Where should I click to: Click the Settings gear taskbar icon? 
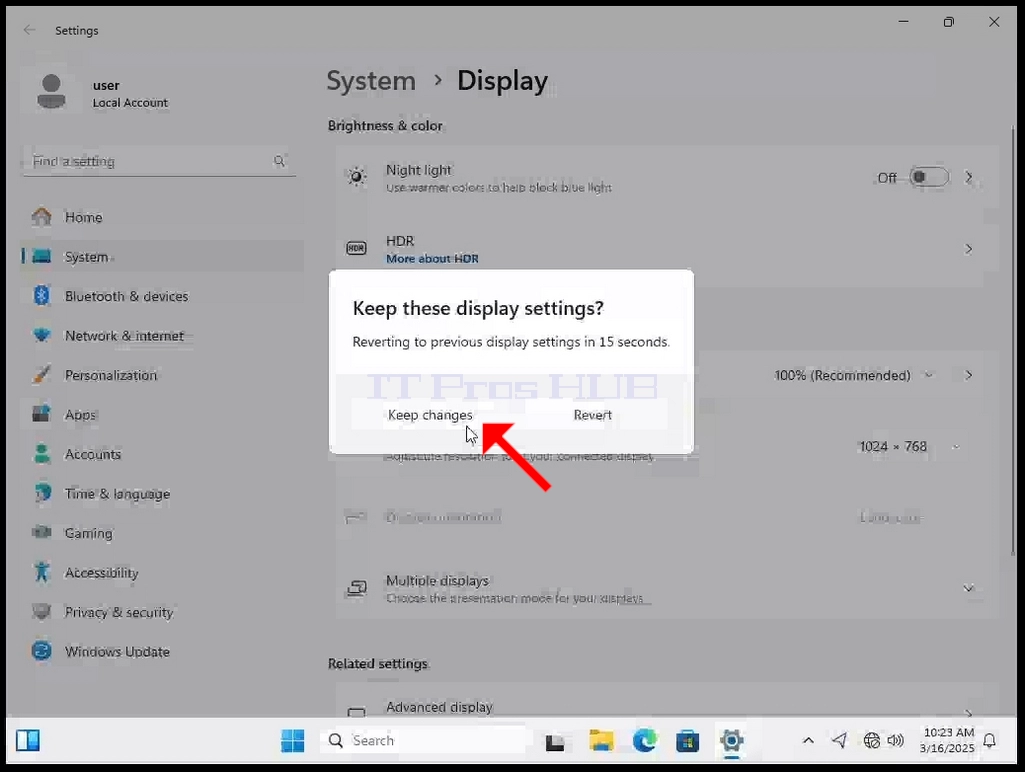click(731, 741)
